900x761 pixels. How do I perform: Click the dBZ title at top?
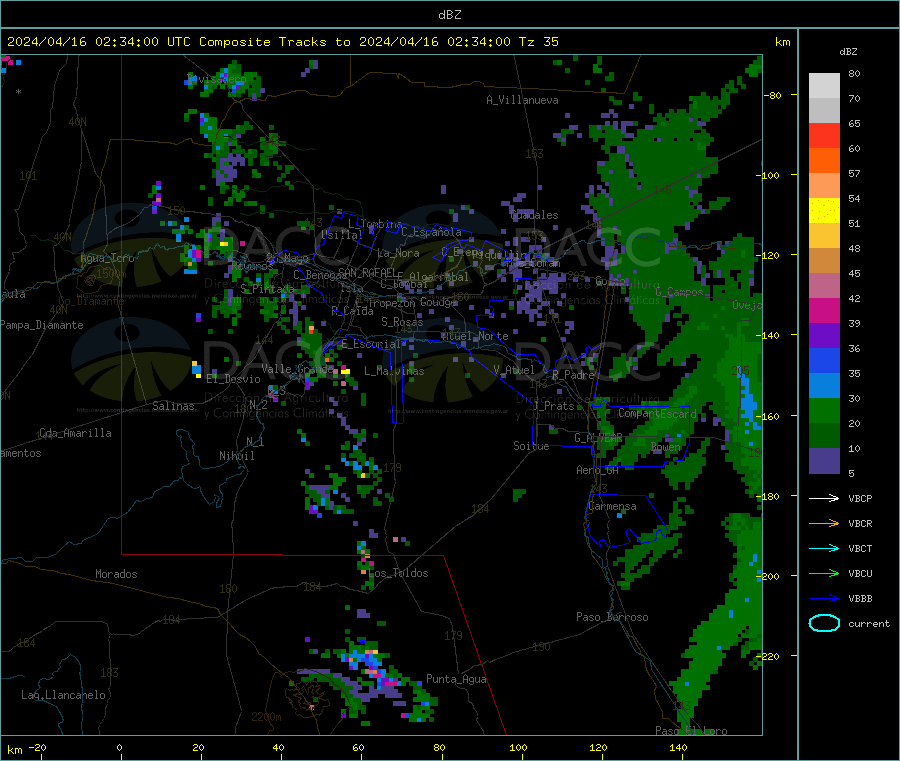click(449, 15)
